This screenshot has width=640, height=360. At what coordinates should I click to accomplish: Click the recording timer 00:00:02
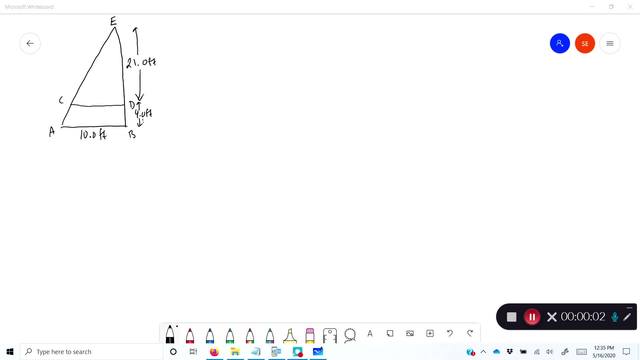[x=583, y=317]
